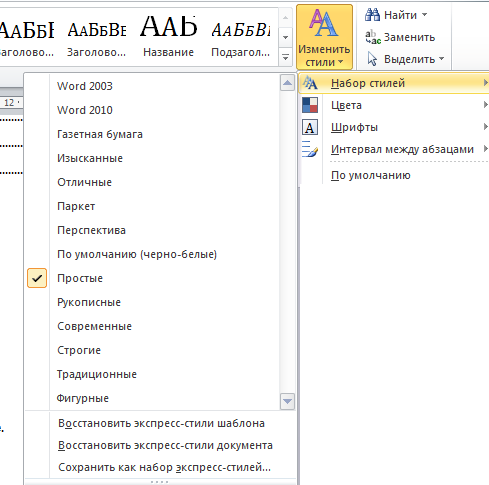Show next row of styles gallery

pos(285,37)
